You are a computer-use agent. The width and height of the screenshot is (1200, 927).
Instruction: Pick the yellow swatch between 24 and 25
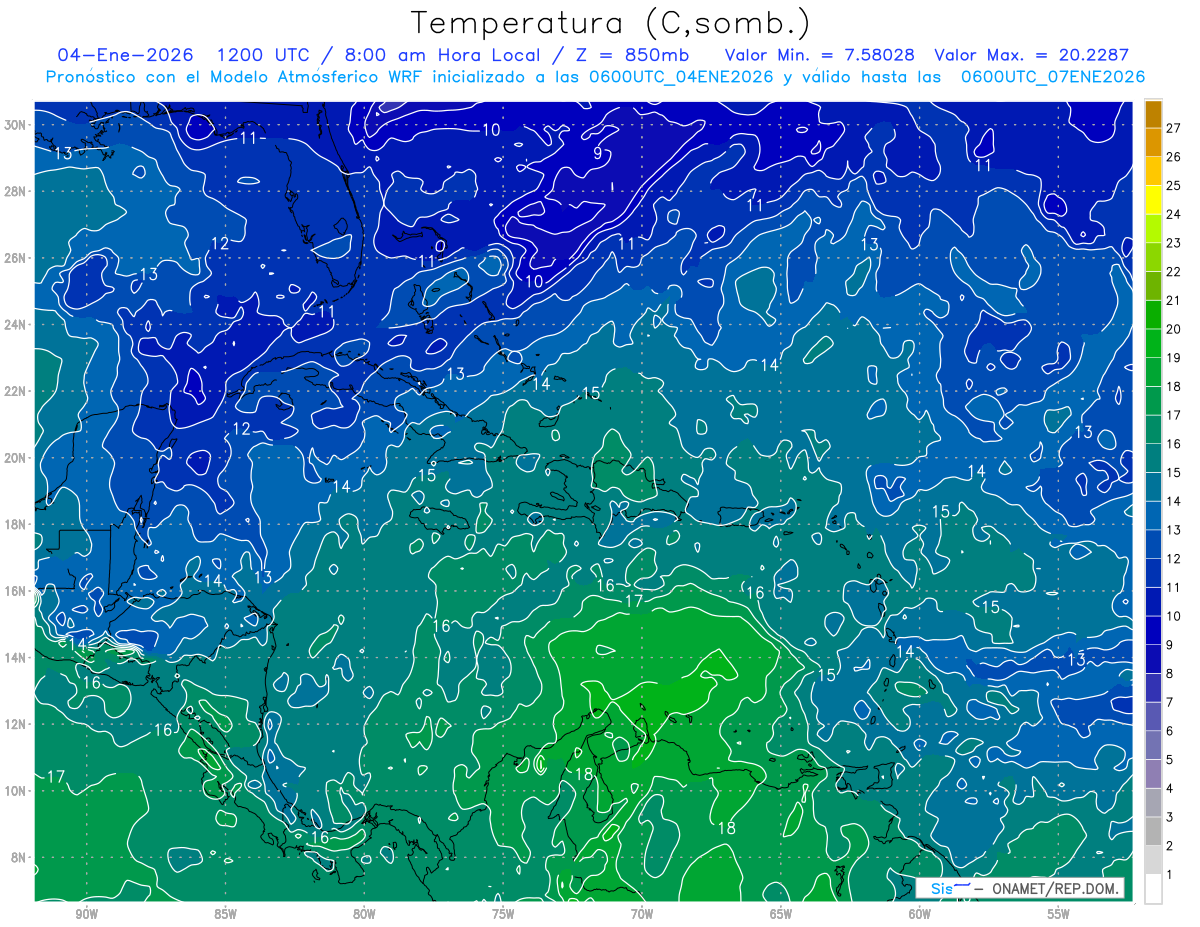(x=1153, y=199)
